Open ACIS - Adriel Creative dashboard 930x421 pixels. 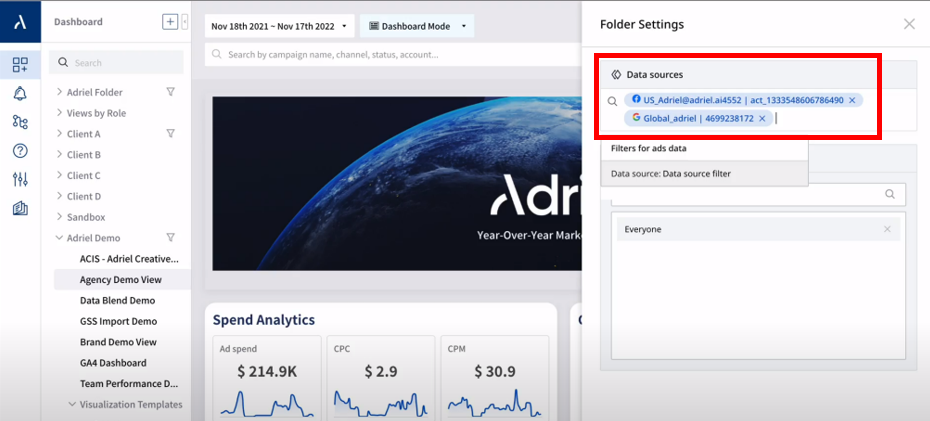129,259
